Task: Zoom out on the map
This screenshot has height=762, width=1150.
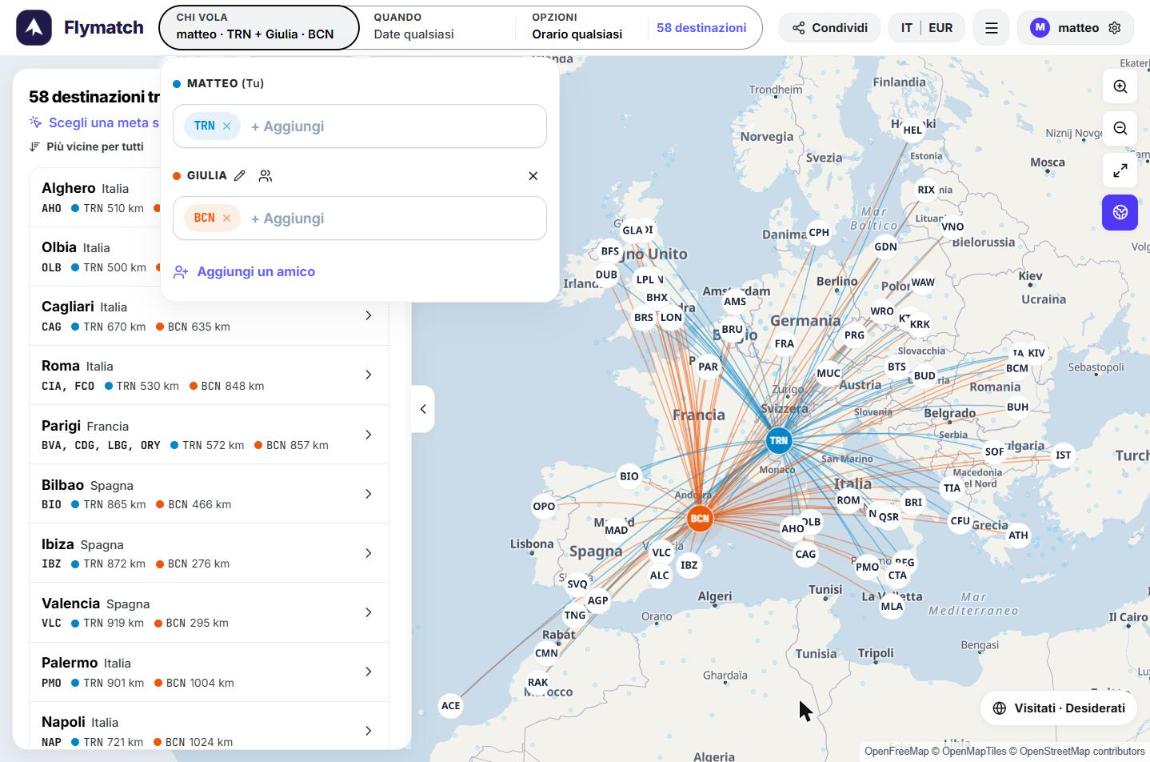Action: pos(1120,128)
